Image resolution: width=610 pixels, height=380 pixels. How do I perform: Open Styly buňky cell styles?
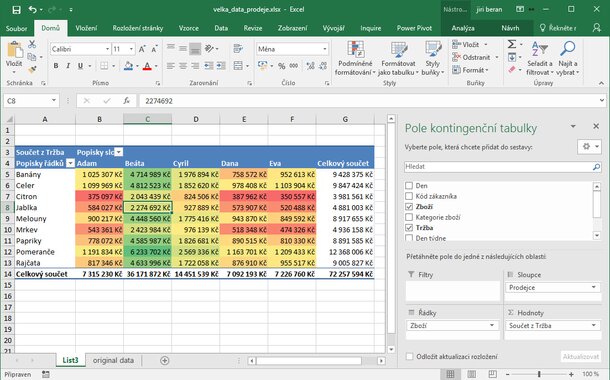(x=433, y=58)
